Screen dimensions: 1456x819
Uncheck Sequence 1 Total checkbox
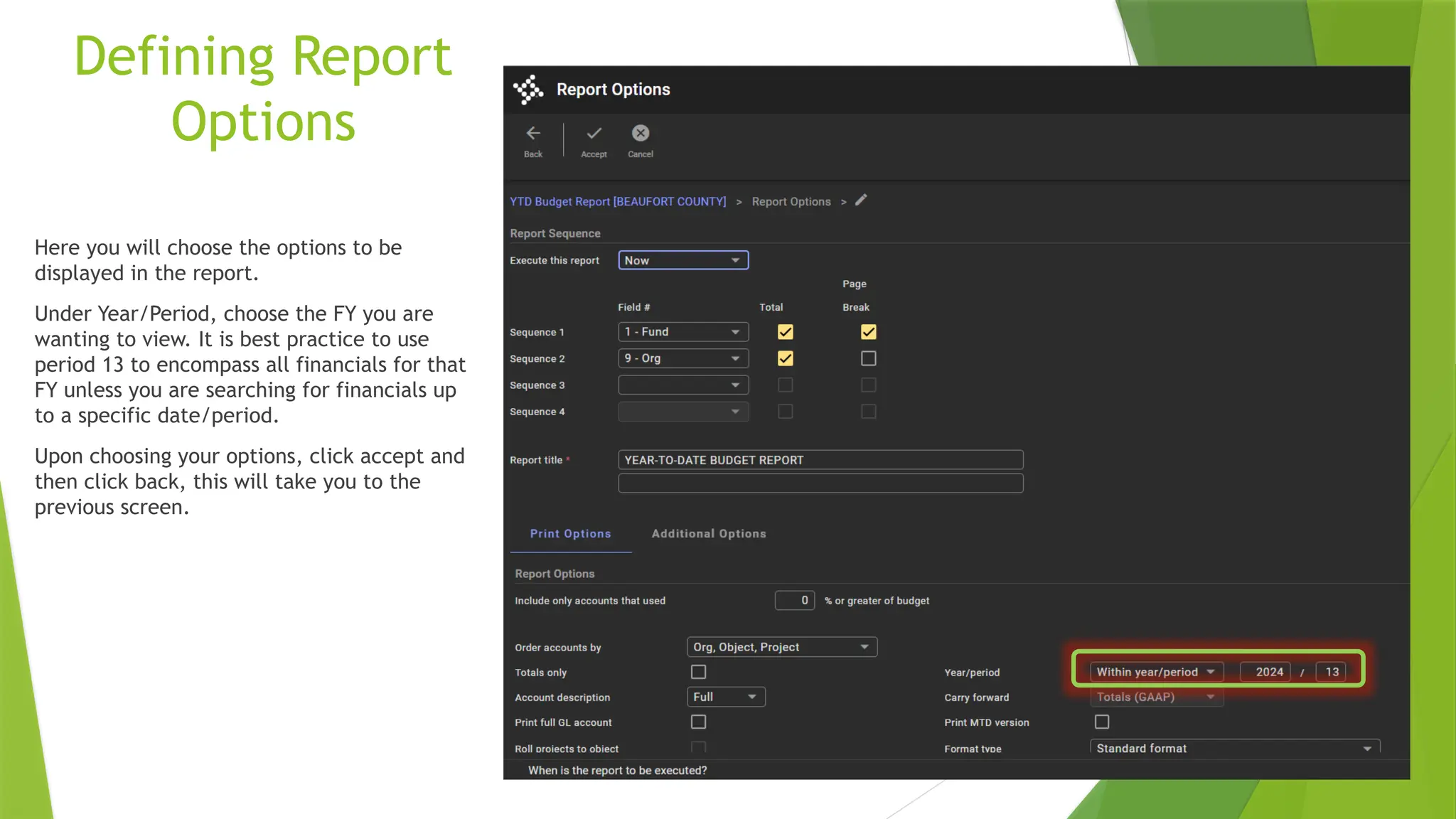click(x=785, y=332)
